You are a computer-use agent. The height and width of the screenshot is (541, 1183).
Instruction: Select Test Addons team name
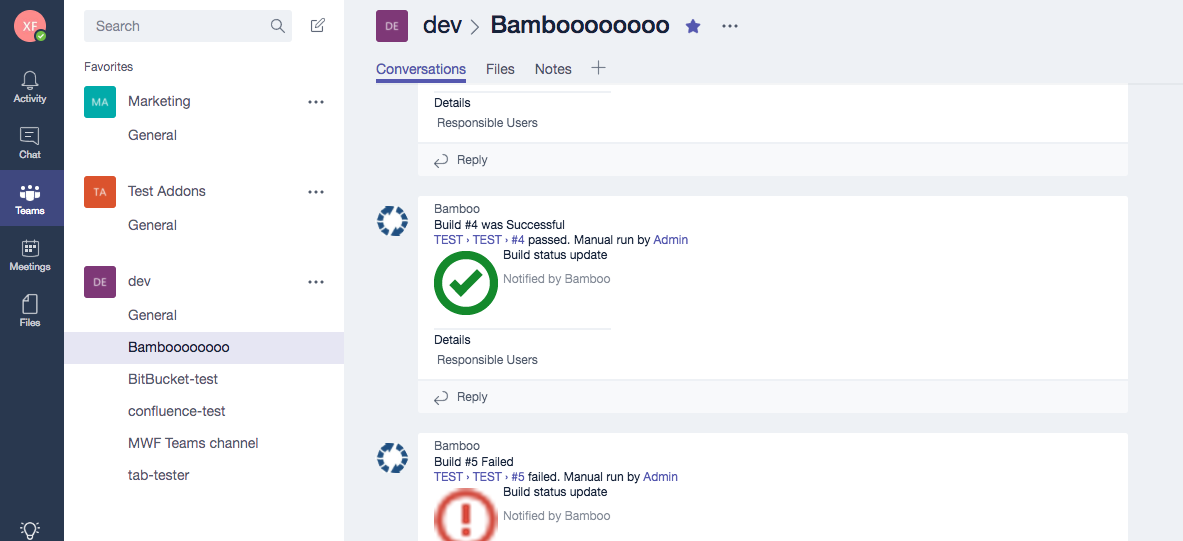(x=167, y=191)
